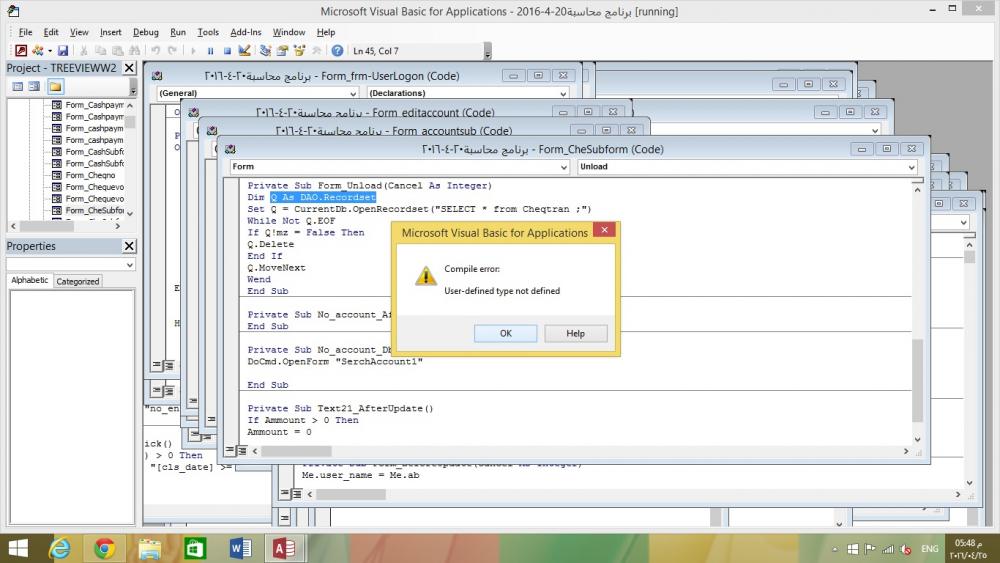This screenshot has width=1000, height=563.
Task: Click the project tree scroll-up arrow
Action: pyautogui.click(x=130, y=105)
